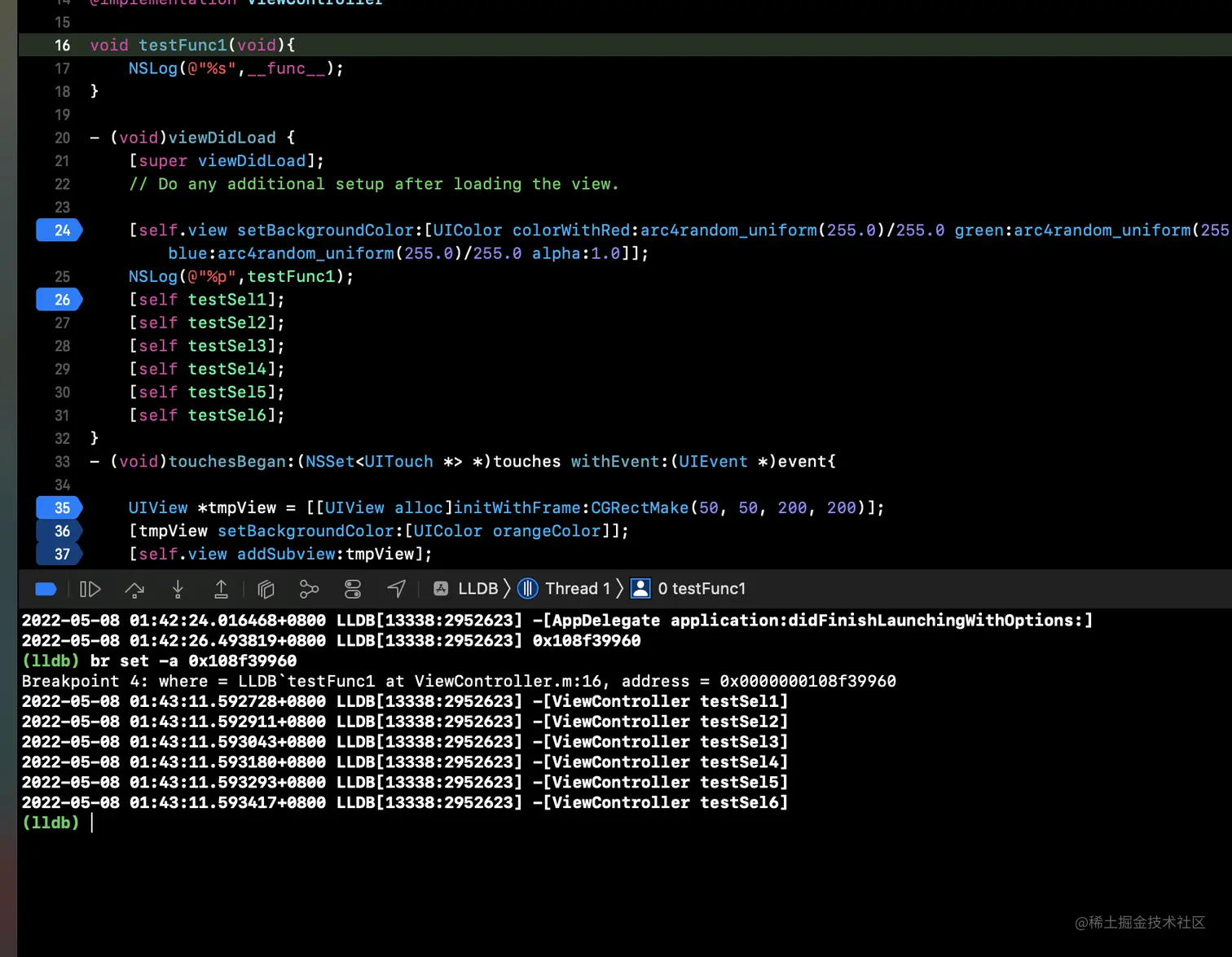Click '[self testSel1];' code line

(x=206, y=300)
